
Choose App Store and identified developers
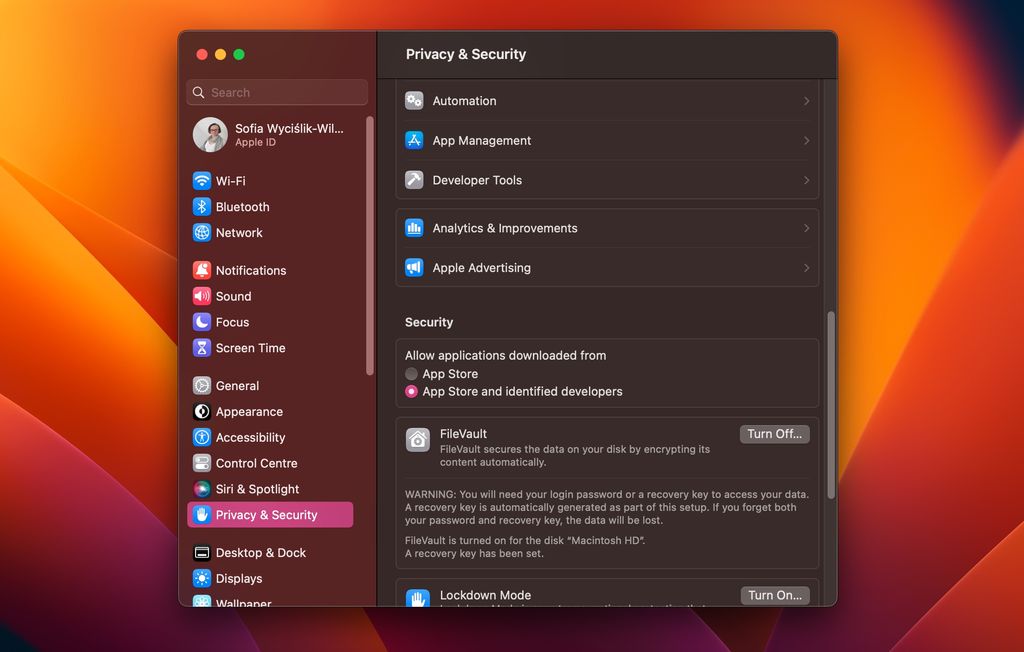coord(410,391)
